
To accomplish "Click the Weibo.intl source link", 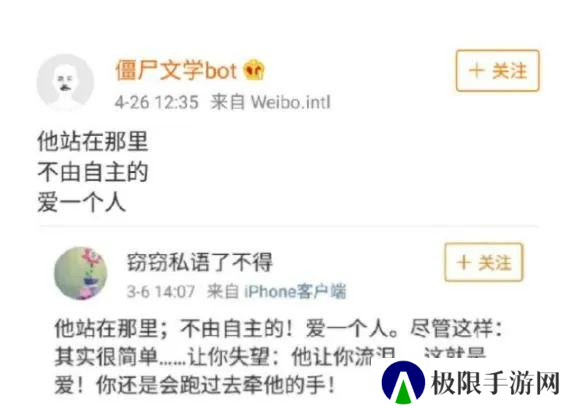I will [291, 102].
